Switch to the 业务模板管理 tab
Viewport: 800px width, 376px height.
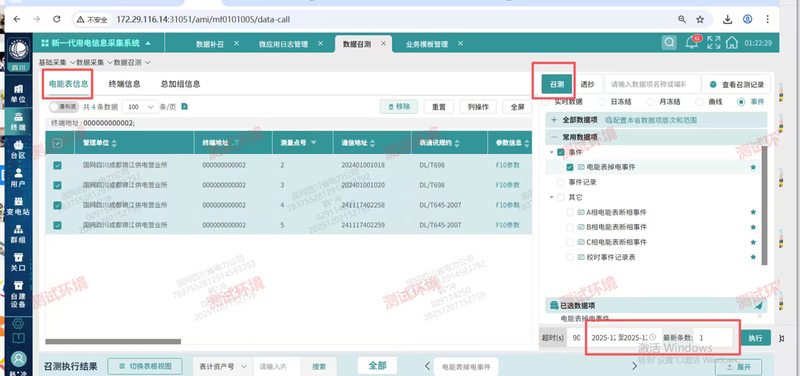point(427,44)
